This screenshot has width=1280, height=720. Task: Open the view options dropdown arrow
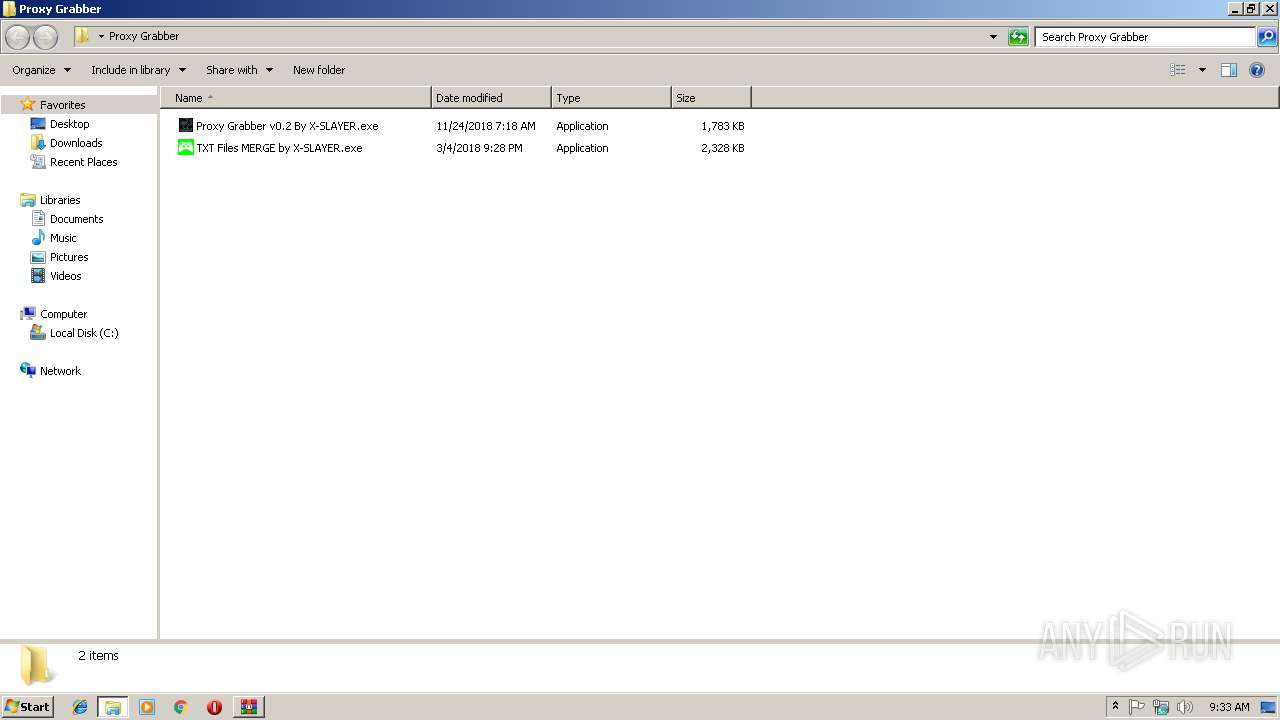[1202, 70]
